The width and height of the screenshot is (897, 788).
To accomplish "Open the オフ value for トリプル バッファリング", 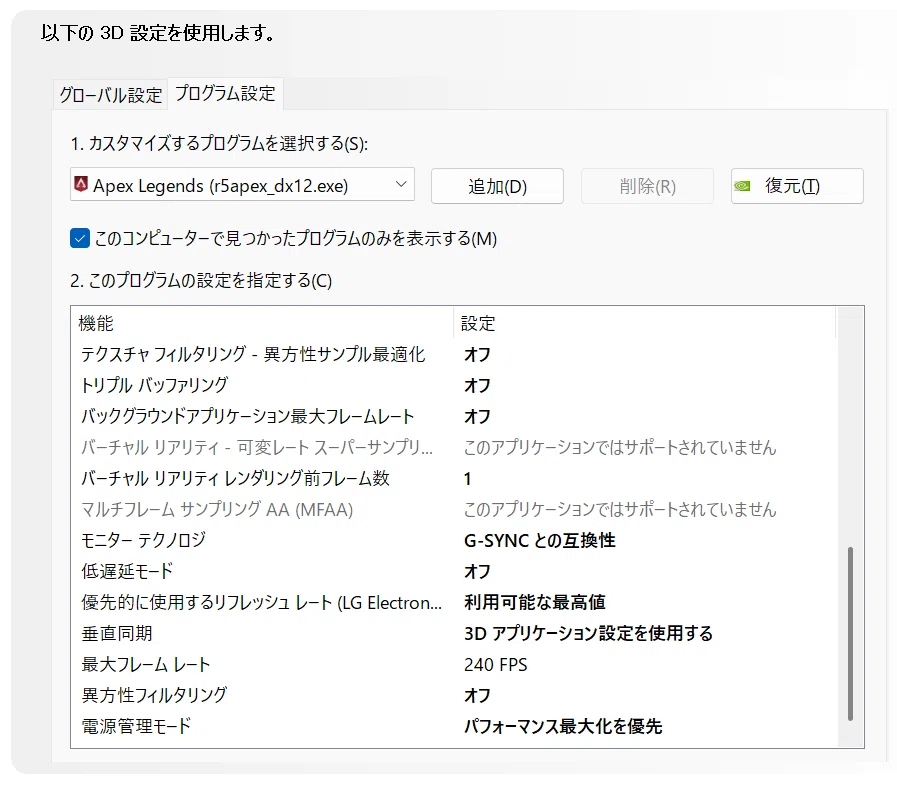I will pos(477,385).
